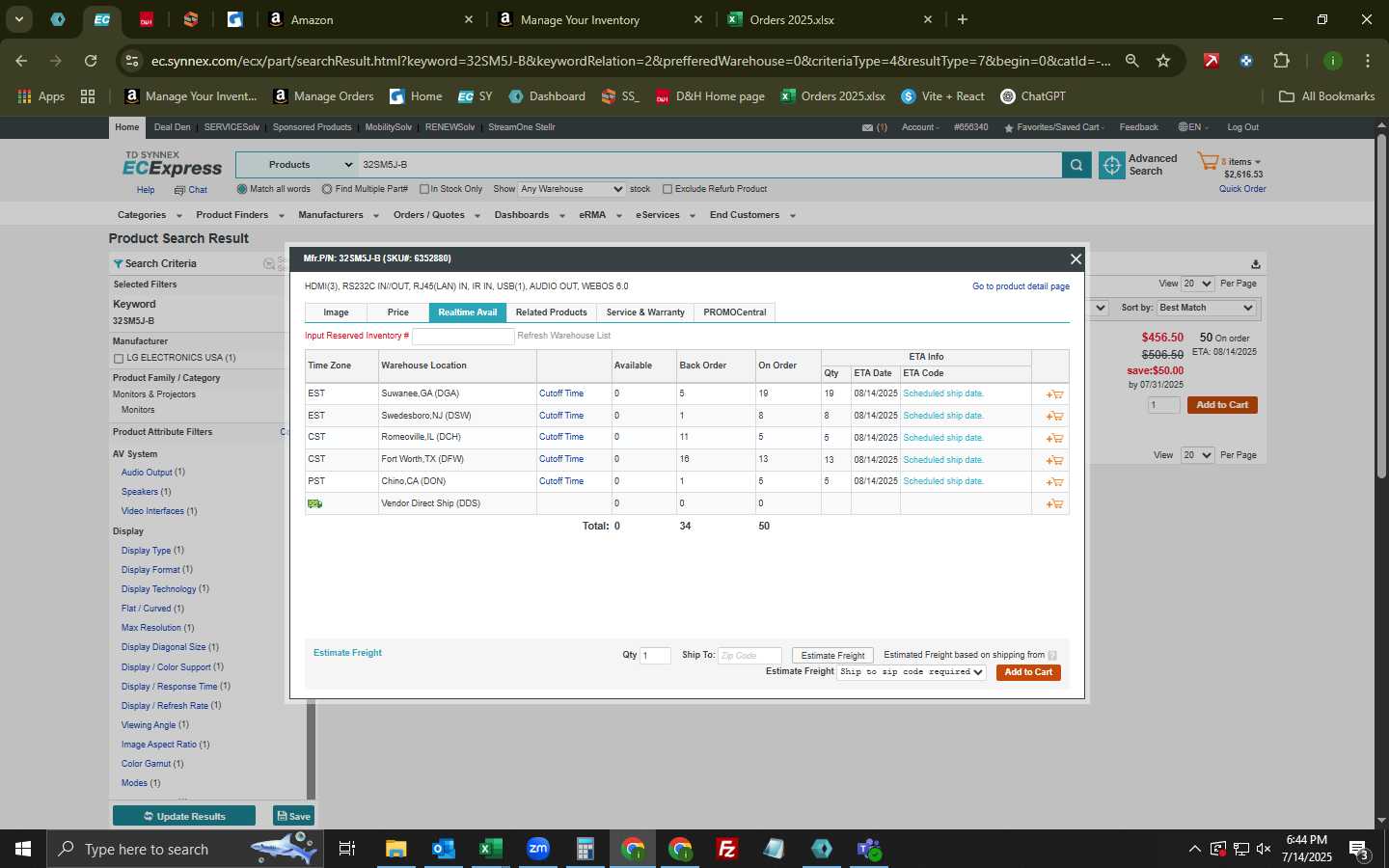Switch to Related Products tab
Image resolution: width=1389 pixels, height=868 pixels.
(552, 312)
